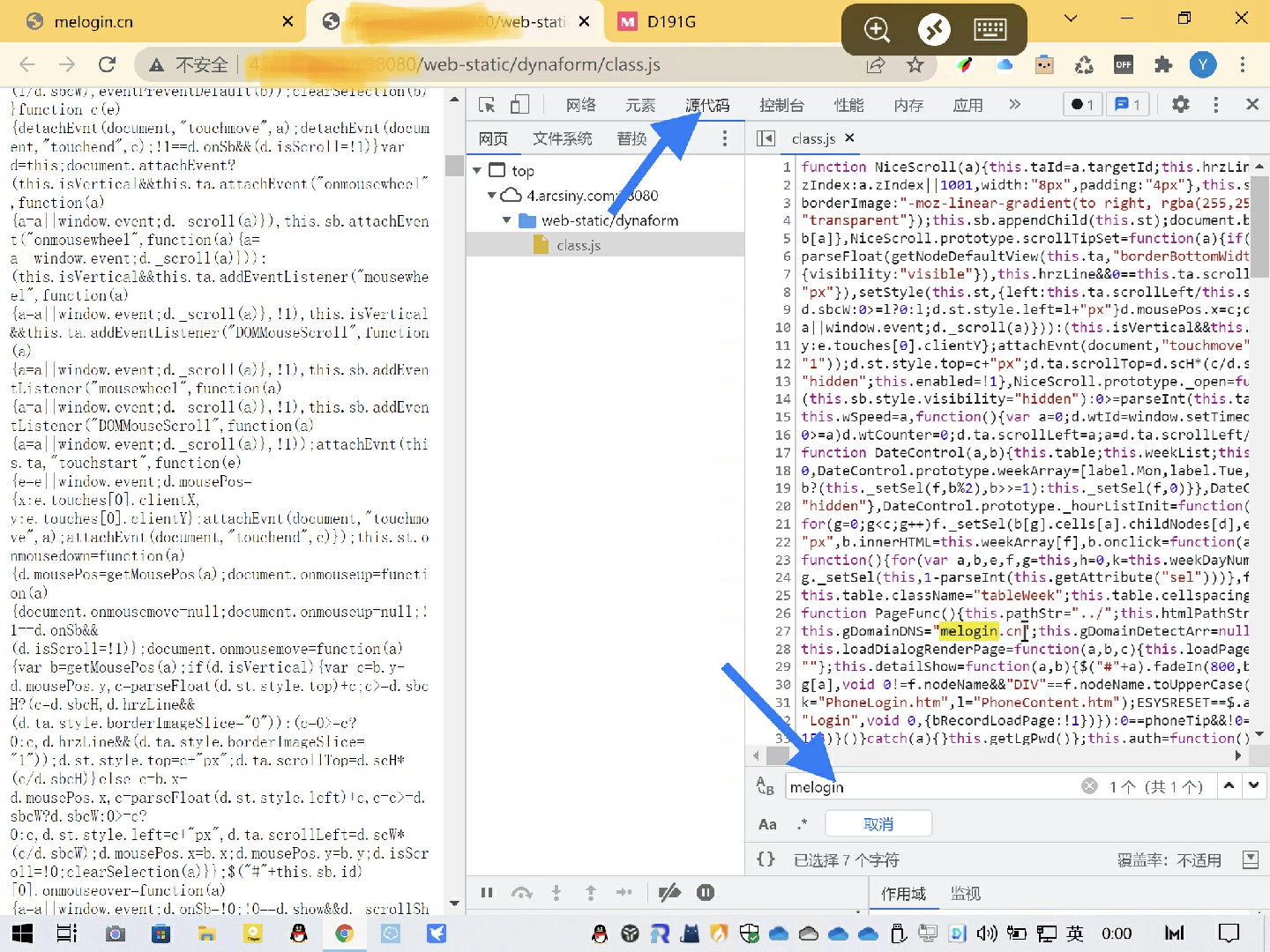The width and height of the screenshot is (1270, 952).
Task: Show more DevTools tabs chevron
Action: [1014, 105]
